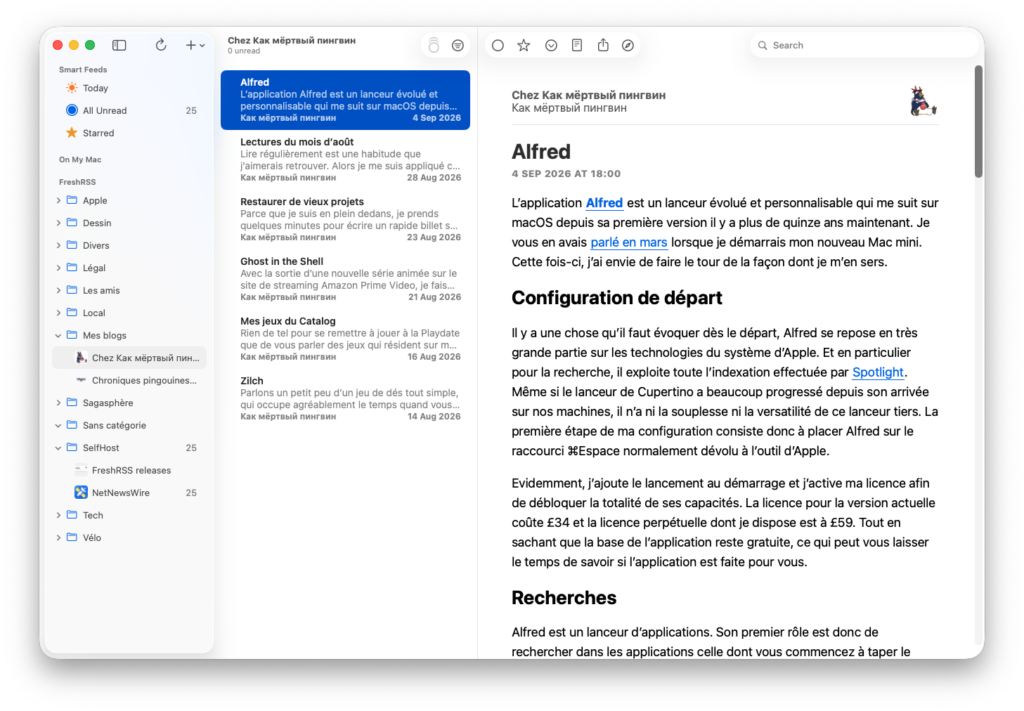Collapse the Sans catégorie folder

[58, 425]
